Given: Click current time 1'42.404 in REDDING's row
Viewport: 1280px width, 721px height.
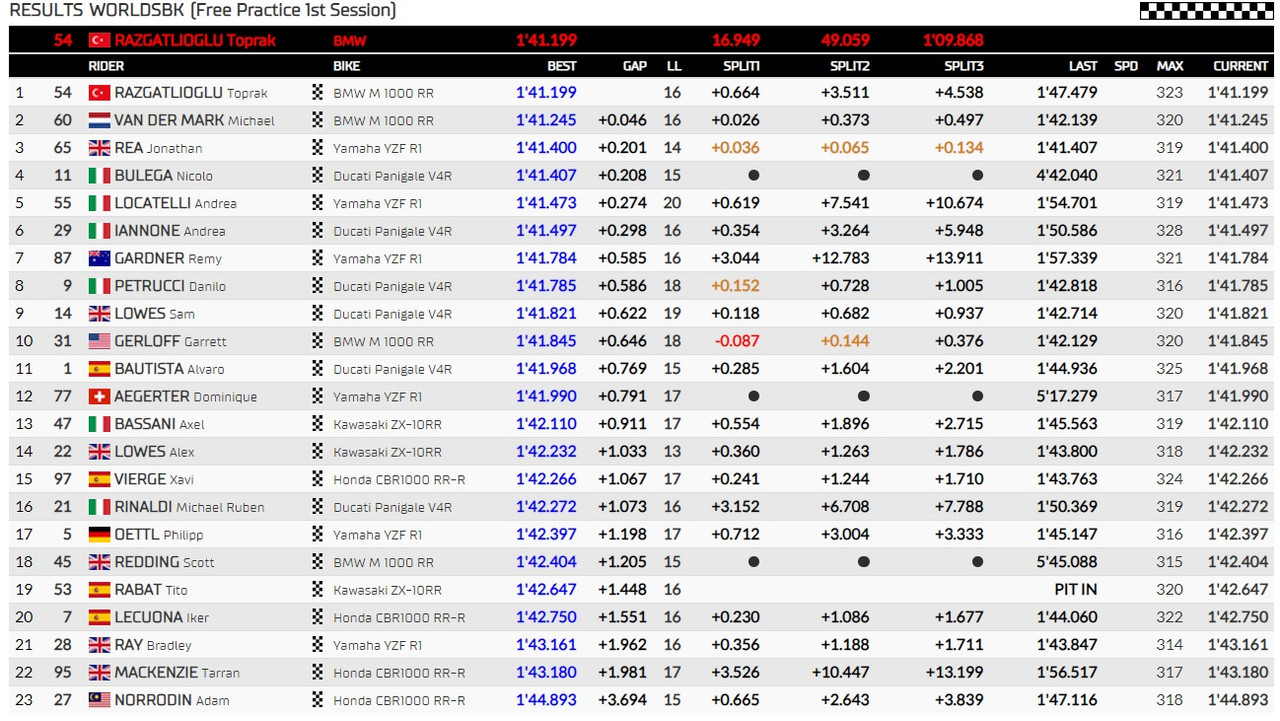Looking at the screenshot, I should [1238, 562].
